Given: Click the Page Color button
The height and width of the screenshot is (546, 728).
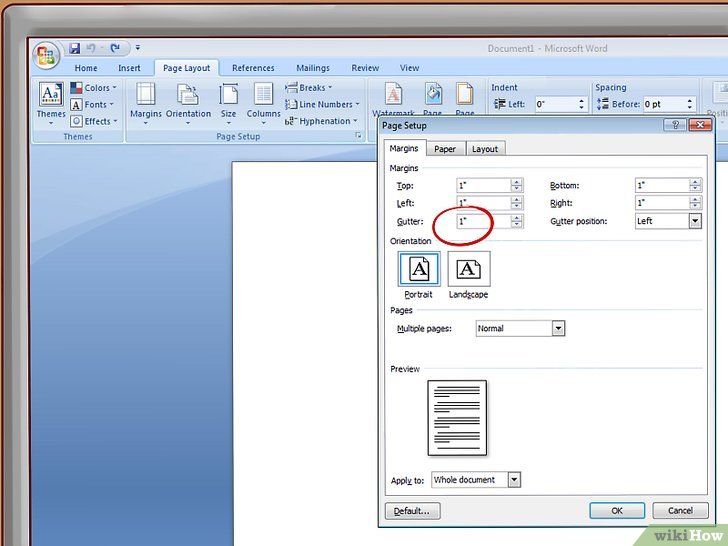Looking at the screenshot, I should (433, 99).
